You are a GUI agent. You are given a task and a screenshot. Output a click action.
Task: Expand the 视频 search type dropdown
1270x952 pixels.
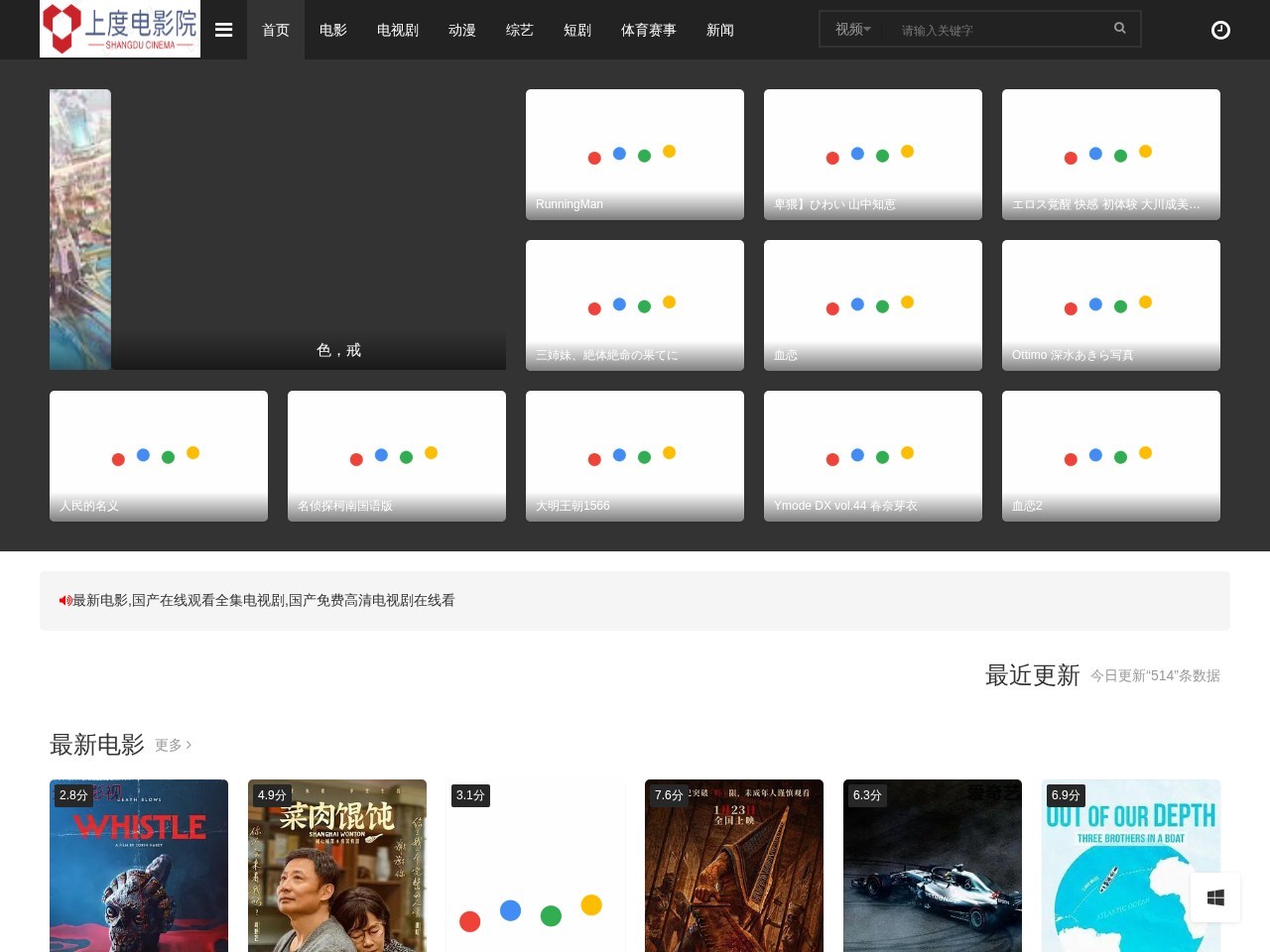coord(852,30)
